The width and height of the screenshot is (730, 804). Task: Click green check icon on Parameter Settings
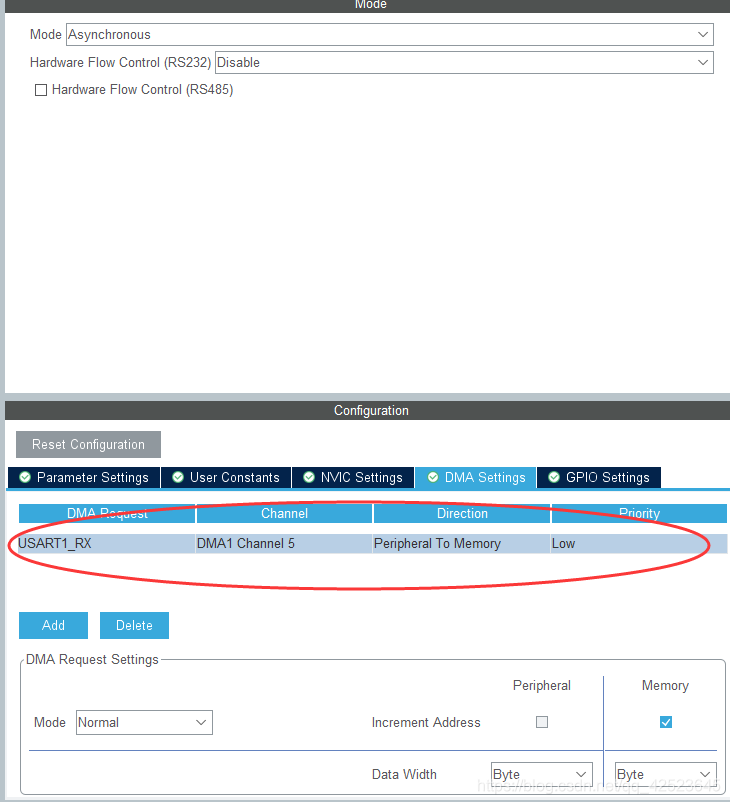tap(25, 477)
